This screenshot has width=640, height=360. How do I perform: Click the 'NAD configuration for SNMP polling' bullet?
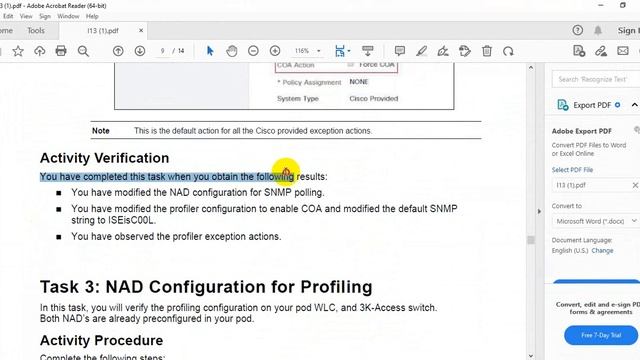198,192
